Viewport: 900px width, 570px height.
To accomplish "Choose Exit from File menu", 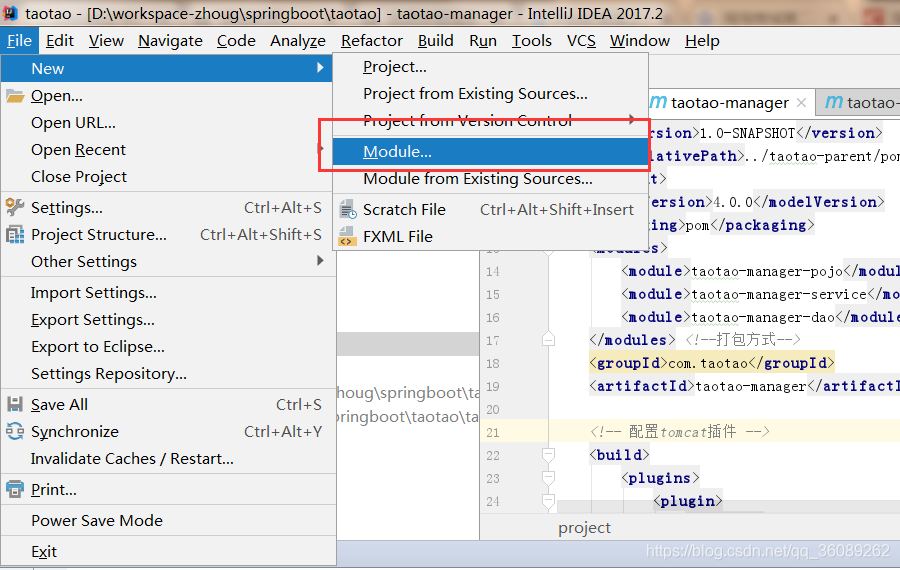I will (168, 552).
